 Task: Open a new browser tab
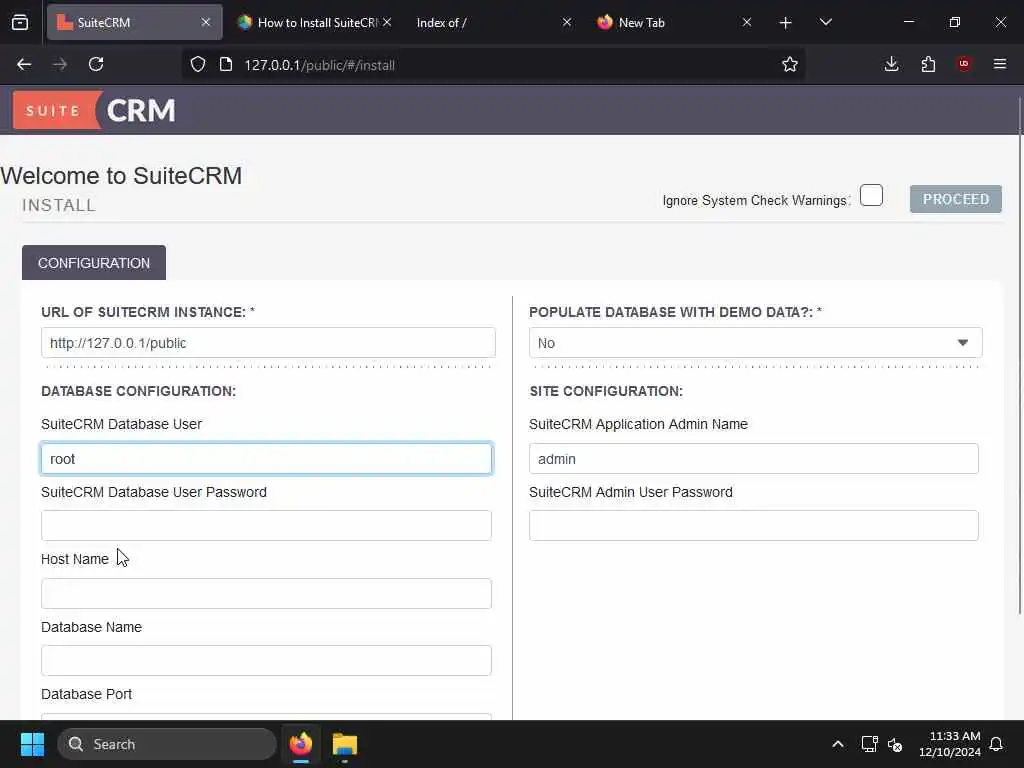(786, 22)
